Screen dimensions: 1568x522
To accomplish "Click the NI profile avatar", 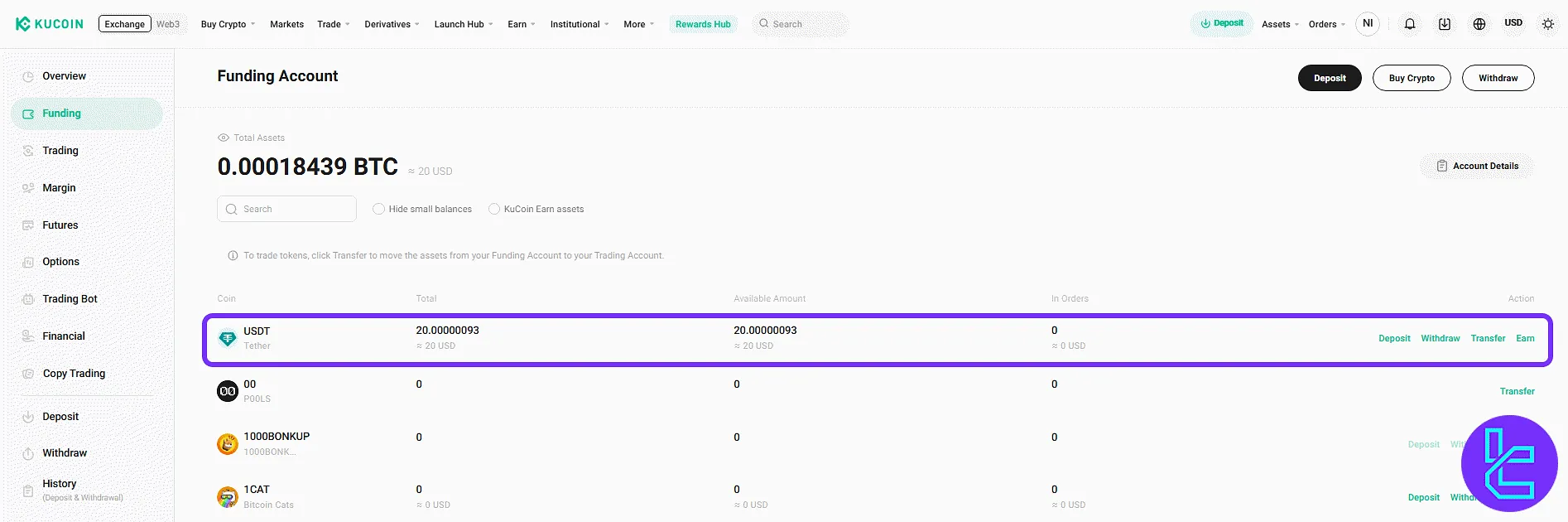I will coord(1368,23).
